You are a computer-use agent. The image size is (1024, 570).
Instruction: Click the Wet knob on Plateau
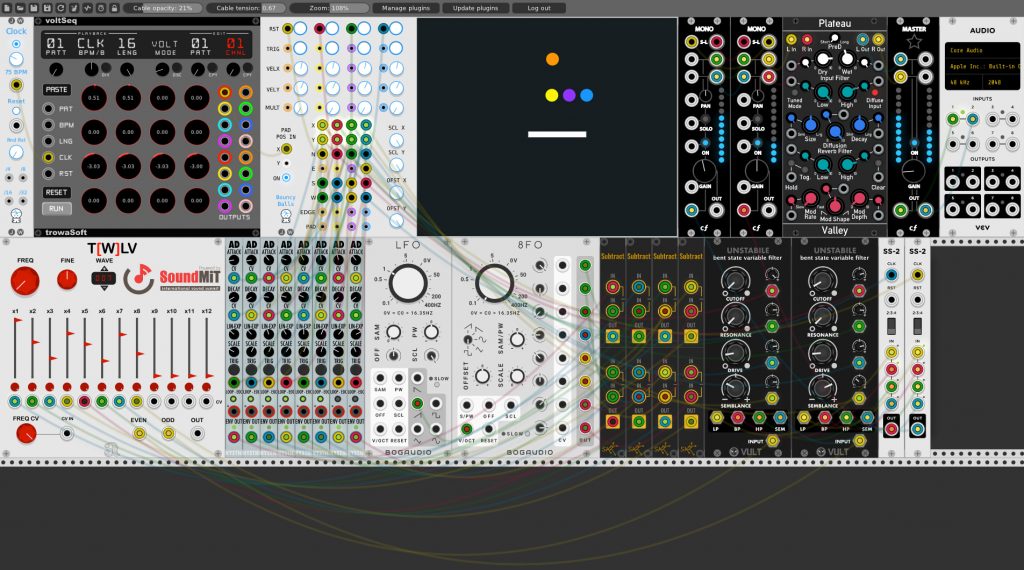(847, 59)
